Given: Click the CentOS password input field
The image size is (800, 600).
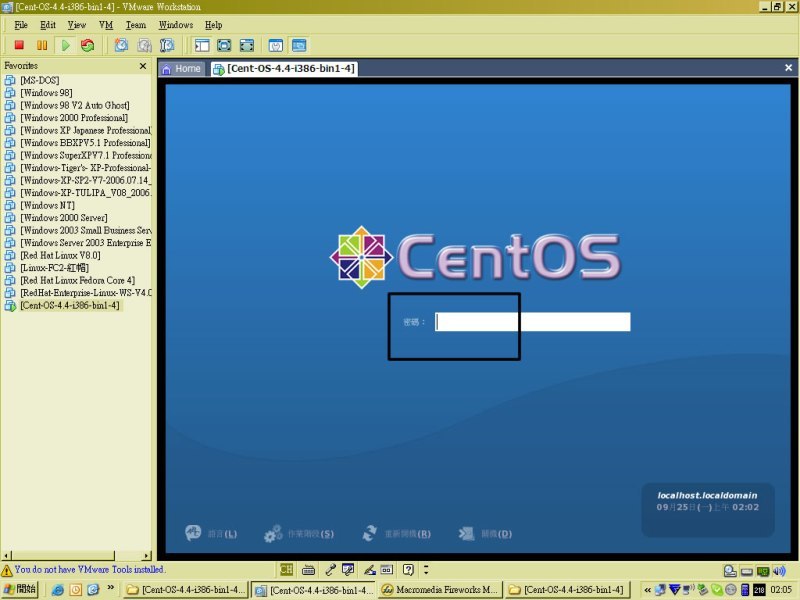Looking at the screenshot, I should 533,322.
